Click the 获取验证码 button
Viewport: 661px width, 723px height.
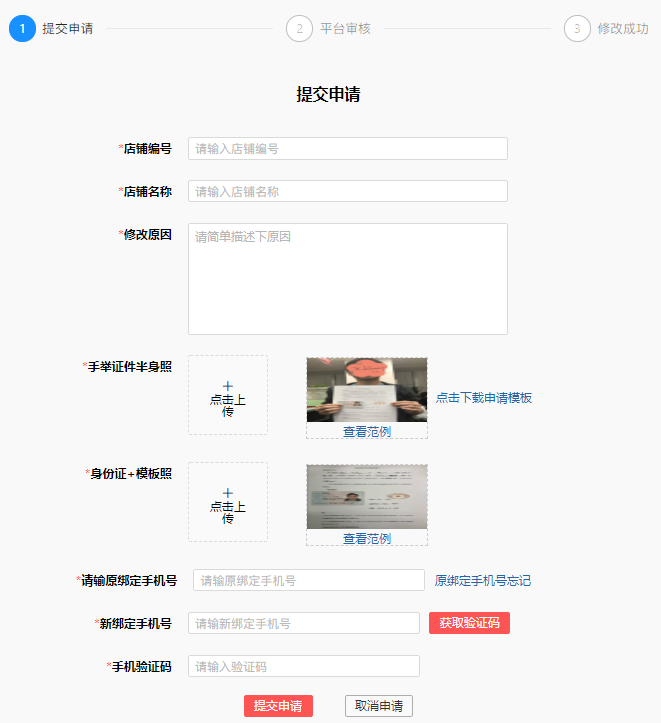click(469, 623)
